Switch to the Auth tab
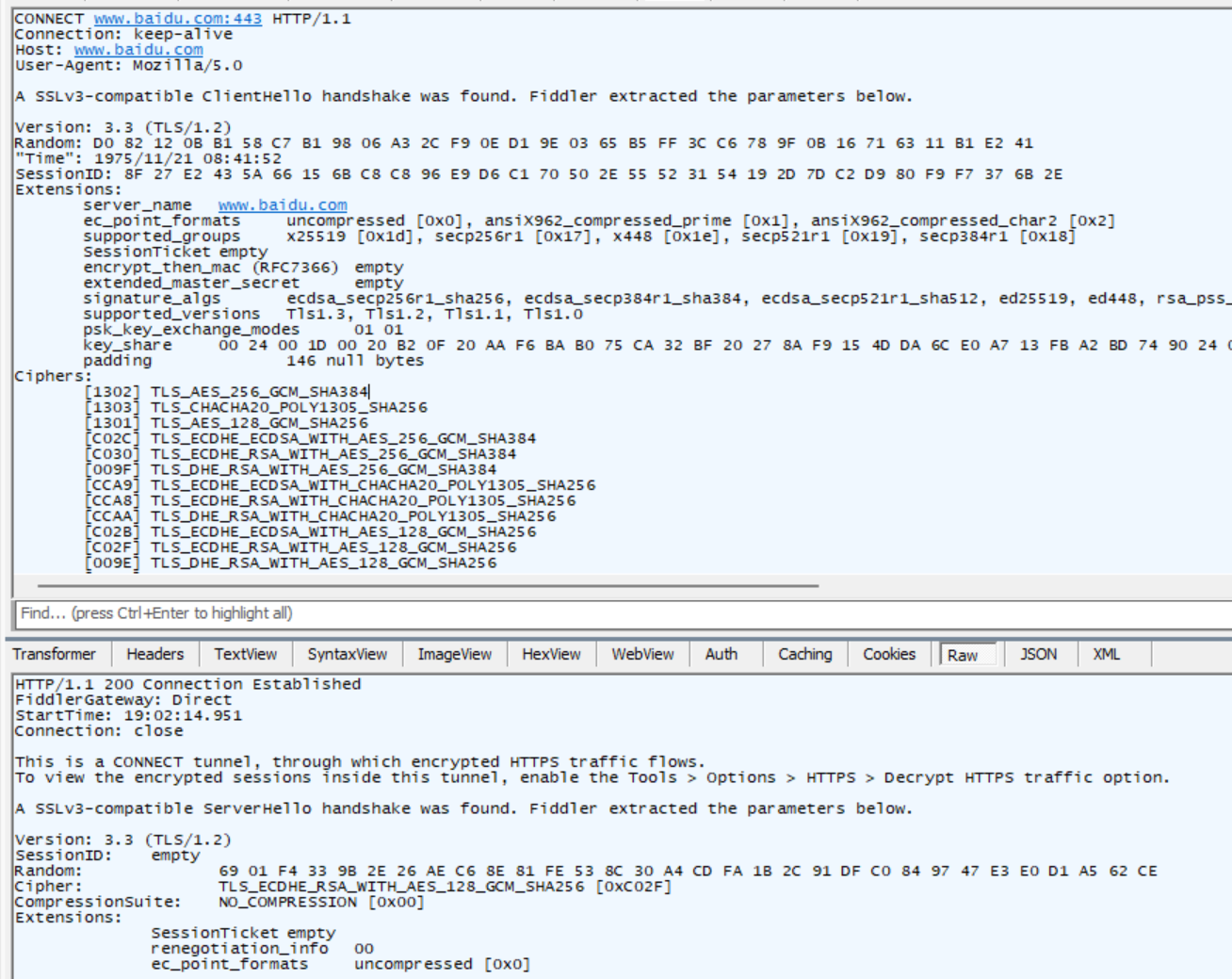Image resolution: width=1232 pixels, height=979 pixels. point(721,654)
